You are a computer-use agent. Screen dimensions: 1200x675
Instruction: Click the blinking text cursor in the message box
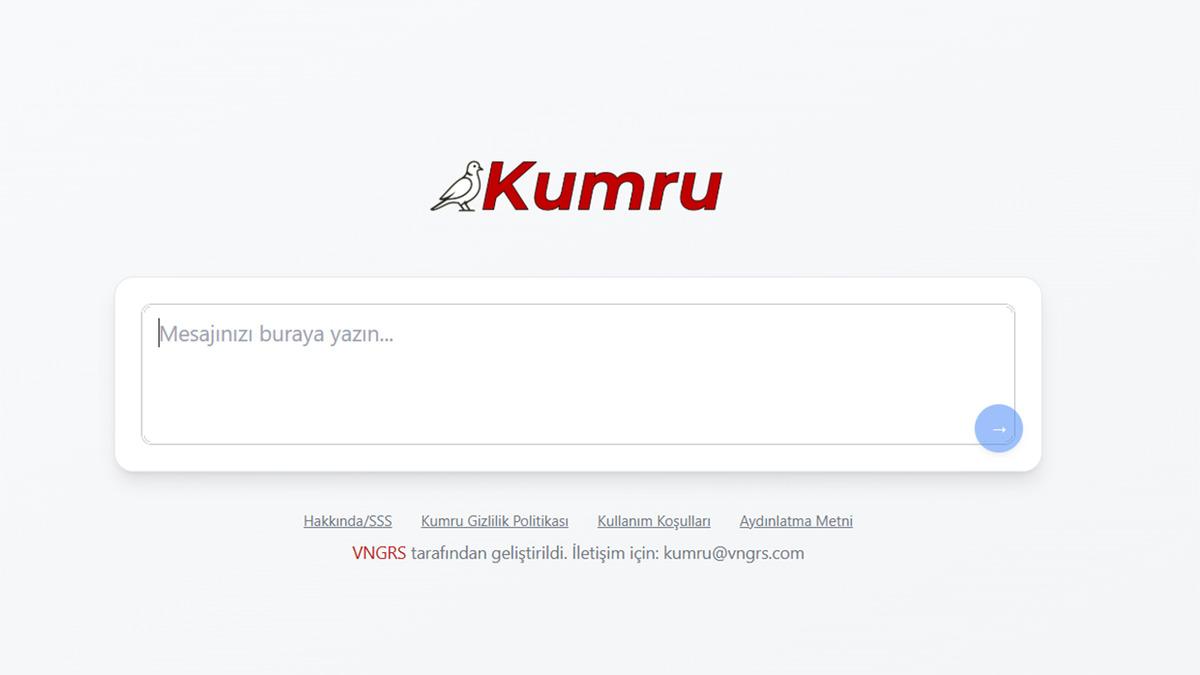[x=159, y=334]
